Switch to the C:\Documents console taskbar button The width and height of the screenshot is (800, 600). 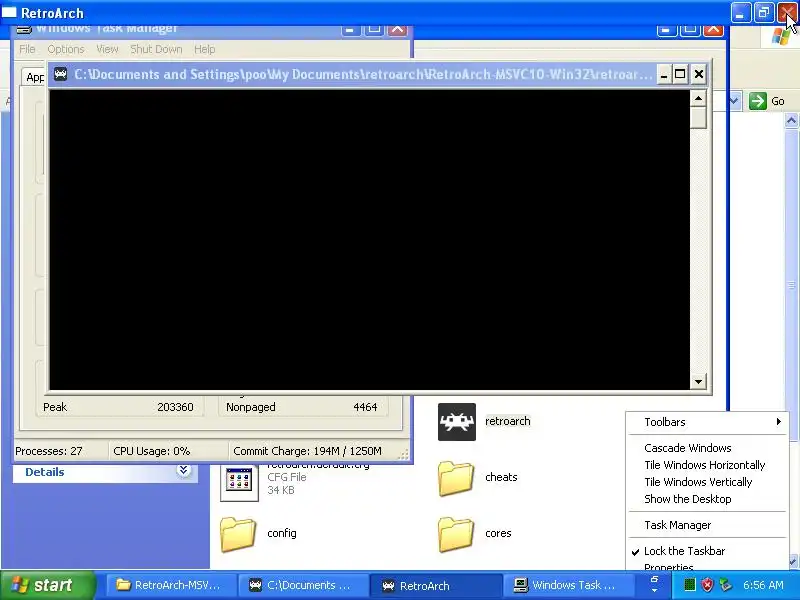303,585
